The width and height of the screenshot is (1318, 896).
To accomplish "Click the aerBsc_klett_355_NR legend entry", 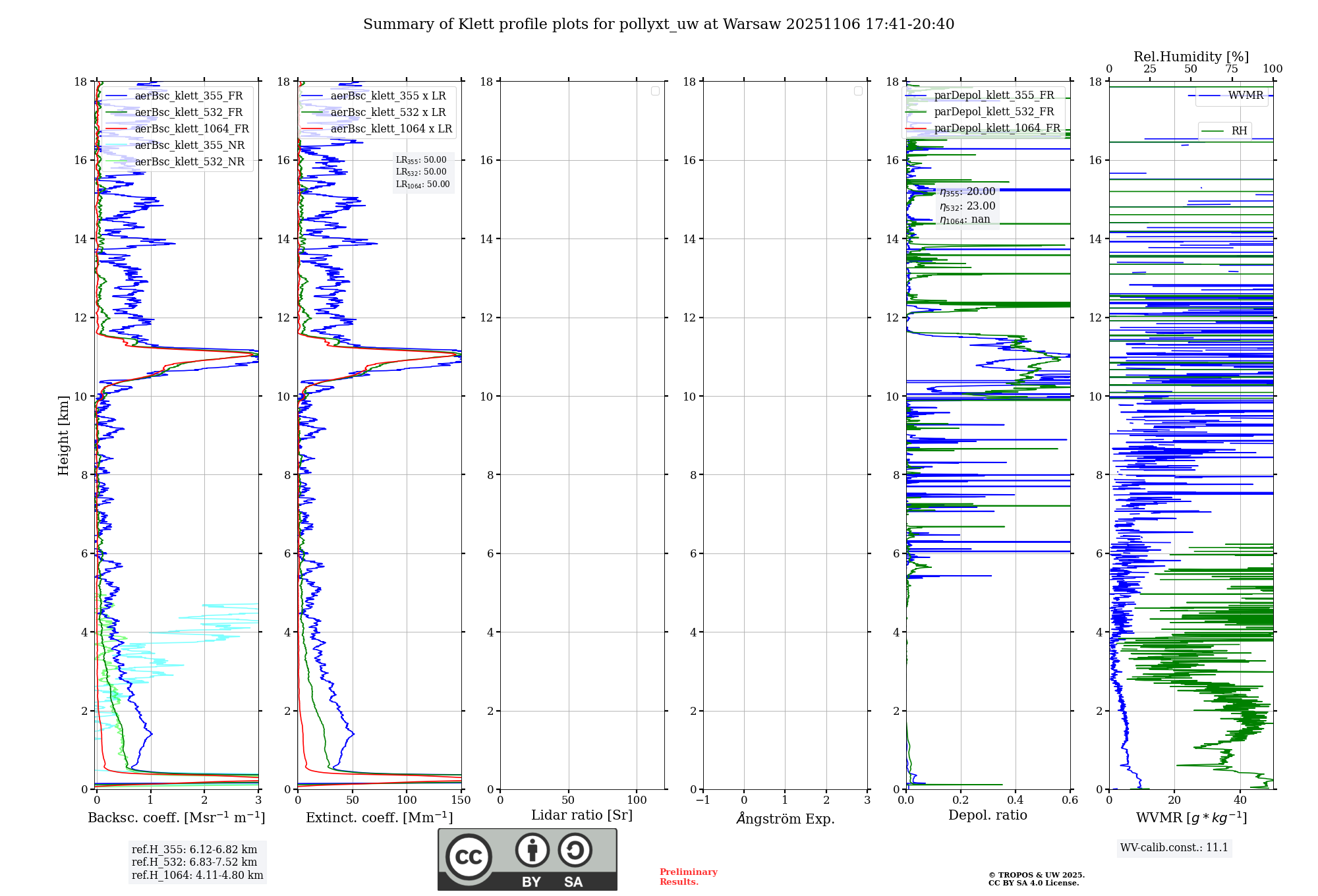I will [189, 145].
